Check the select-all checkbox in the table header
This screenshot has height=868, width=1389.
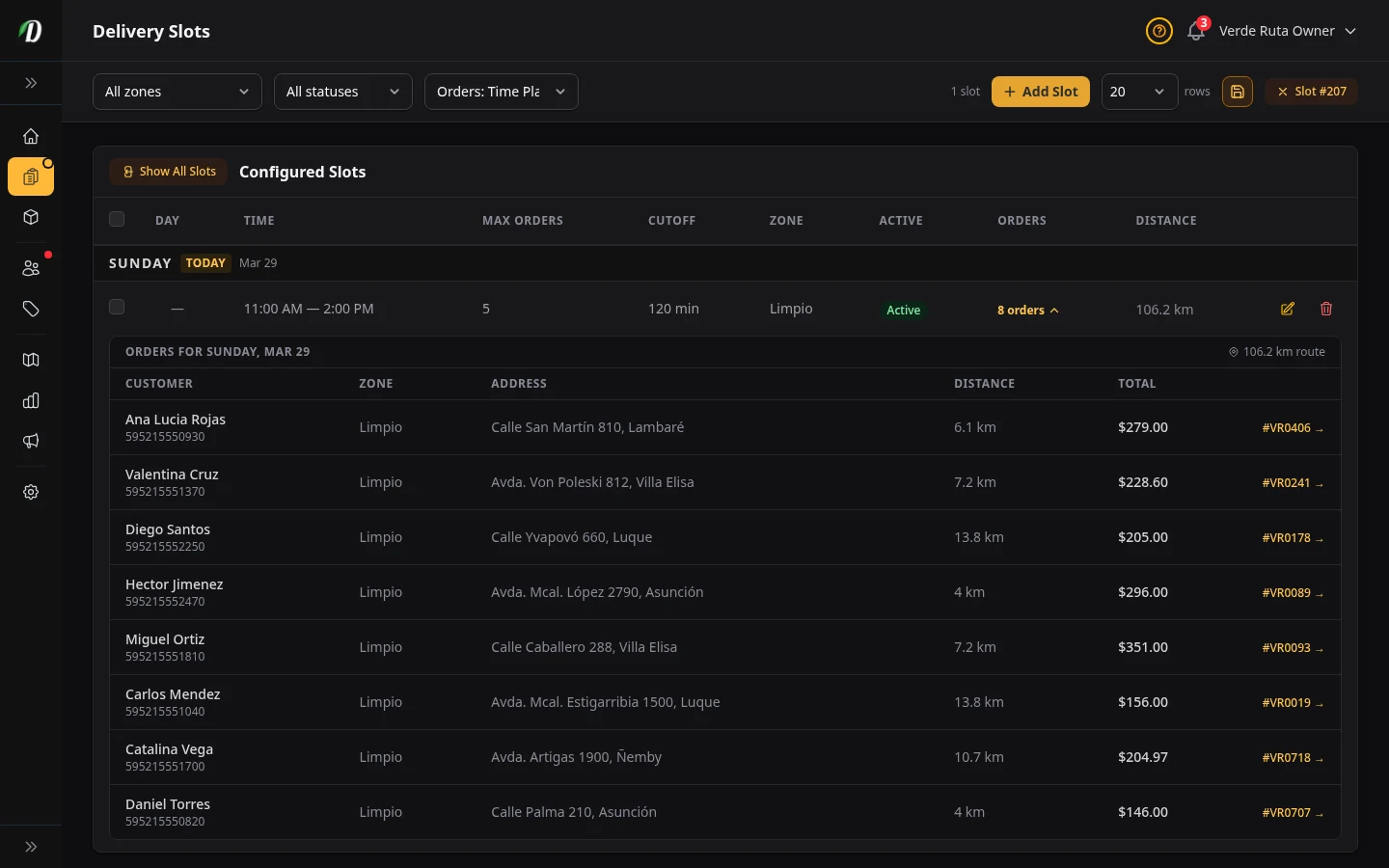pyautogui.click(x=117, y=219)
